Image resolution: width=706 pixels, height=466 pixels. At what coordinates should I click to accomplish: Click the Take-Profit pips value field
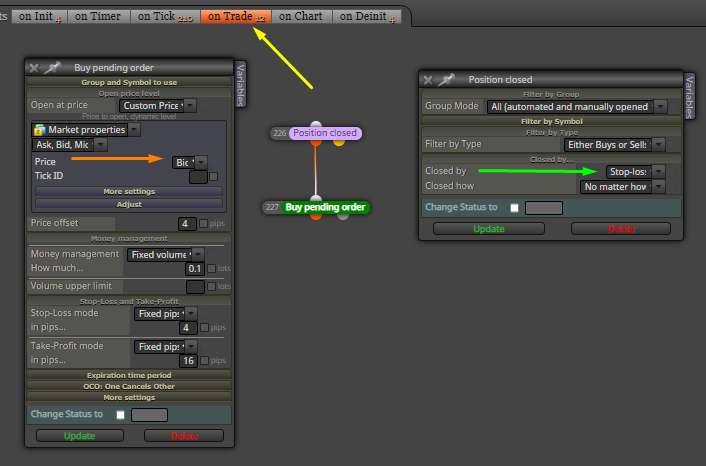189,361
